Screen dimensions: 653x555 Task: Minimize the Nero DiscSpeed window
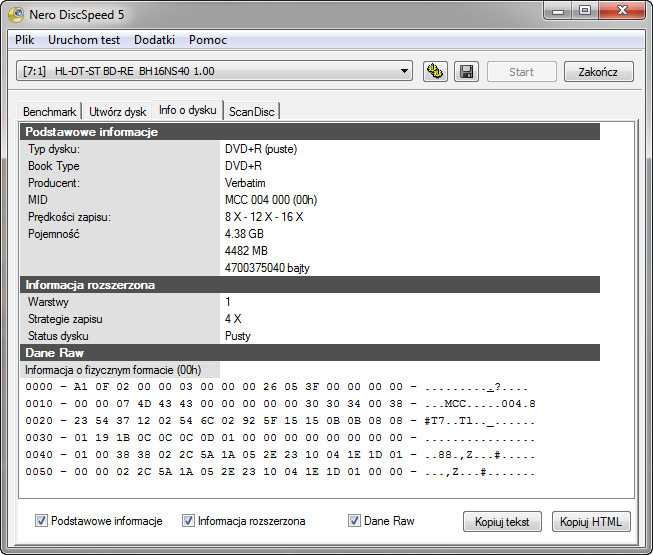pos(558,11)
